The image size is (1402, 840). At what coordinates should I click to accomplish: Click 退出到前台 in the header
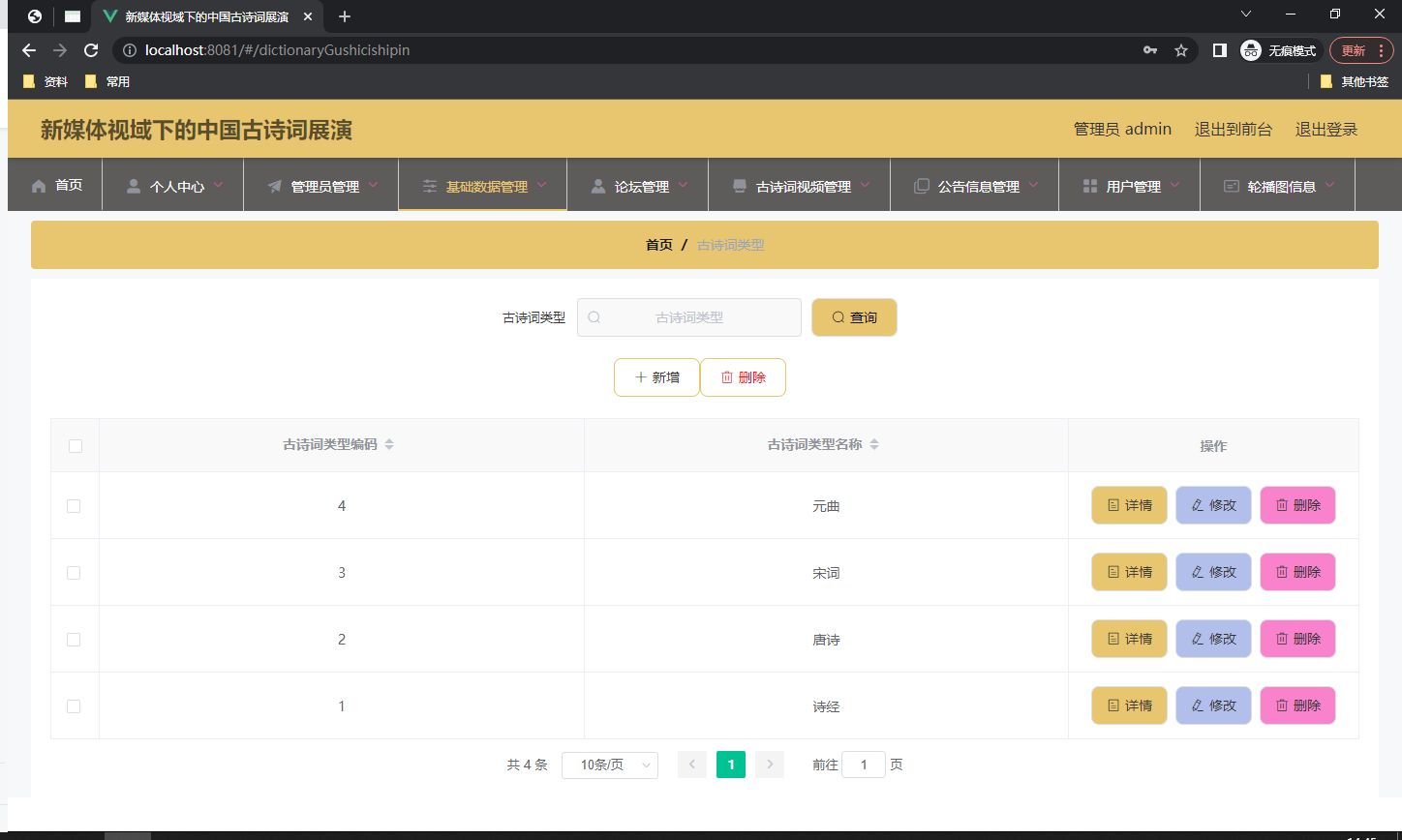click(x=1234, y=130)
